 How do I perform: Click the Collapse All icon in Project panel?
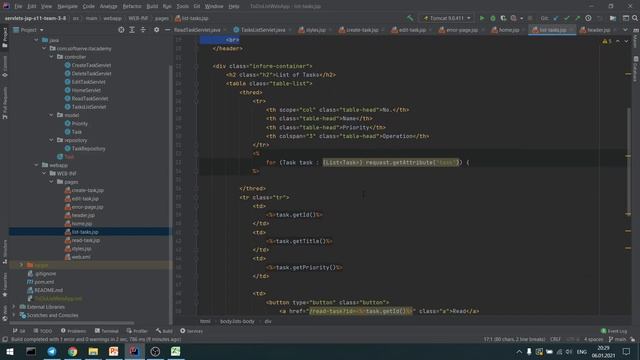pos(143,30)
